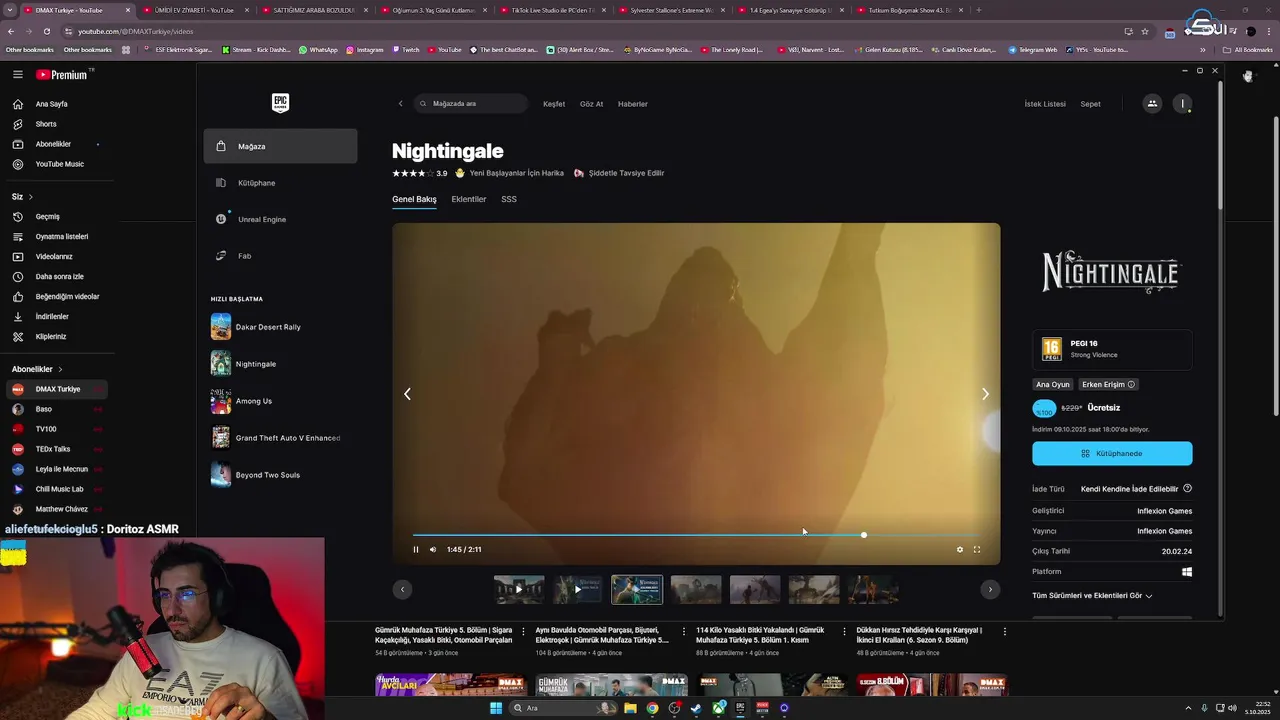Viewport: 1280px width, 720px height.
Task: Switch to the SSS tab
Action: click(x=509, y=199)
